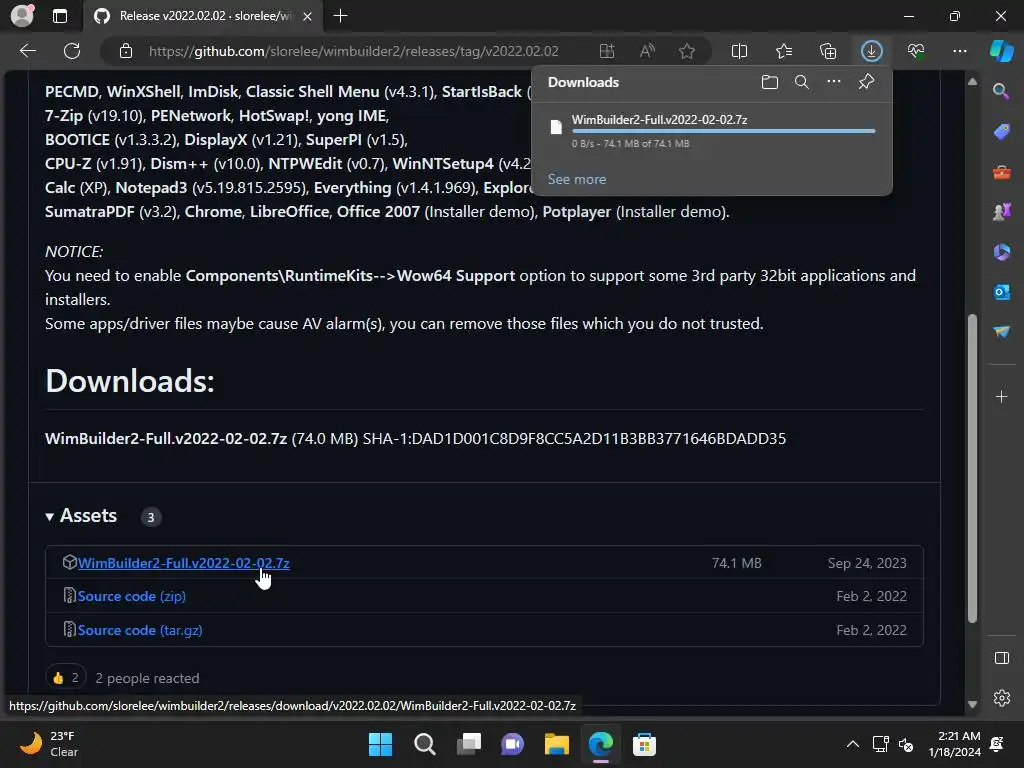
Task: Open Microsoft 365 from the sidebar
Action: click(x=1002, y=252)
